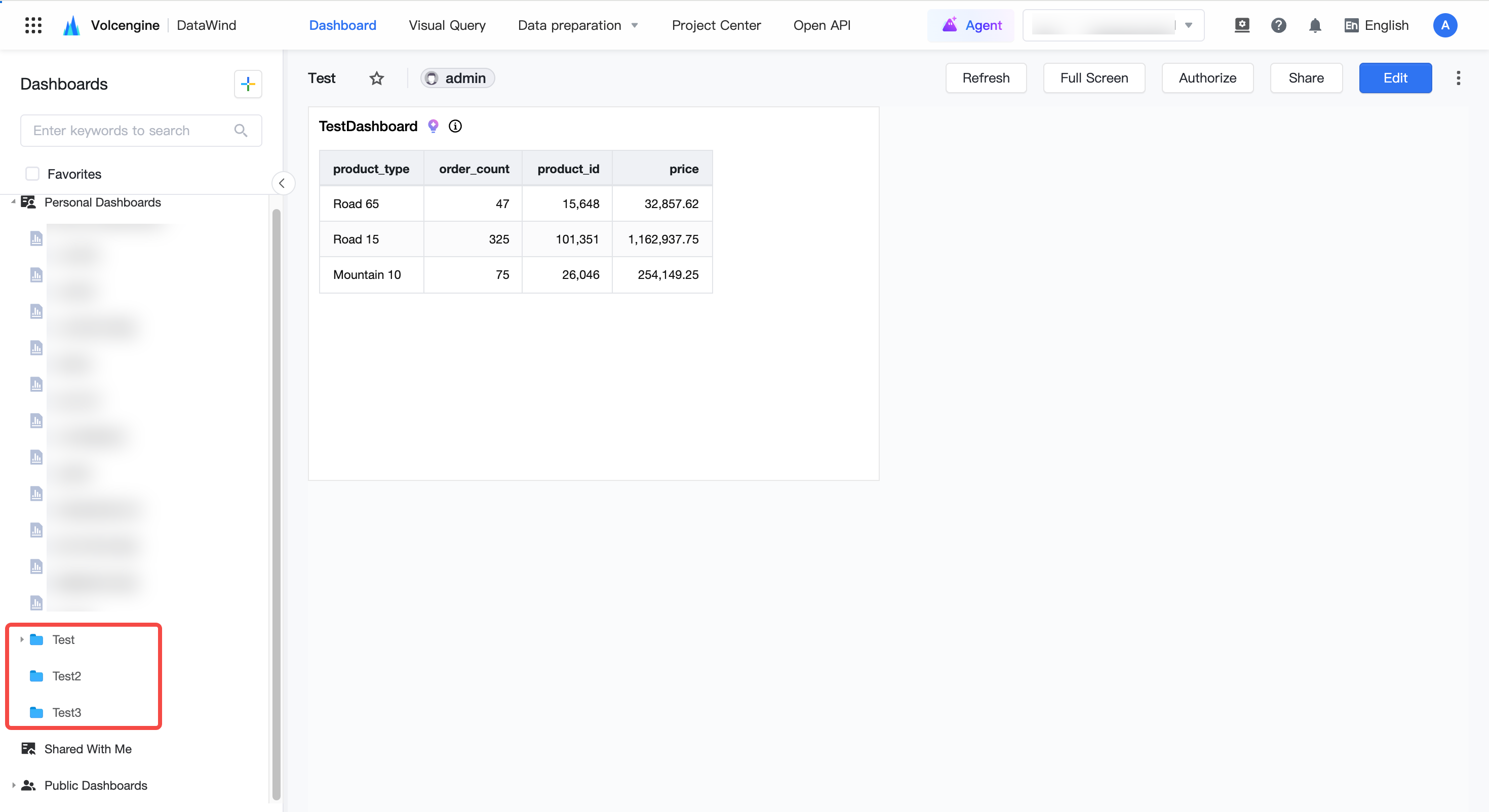Collapse the sidebar with the arrow handle
This screenshot has width=1489, height=812.
click(x=282, y=183)
